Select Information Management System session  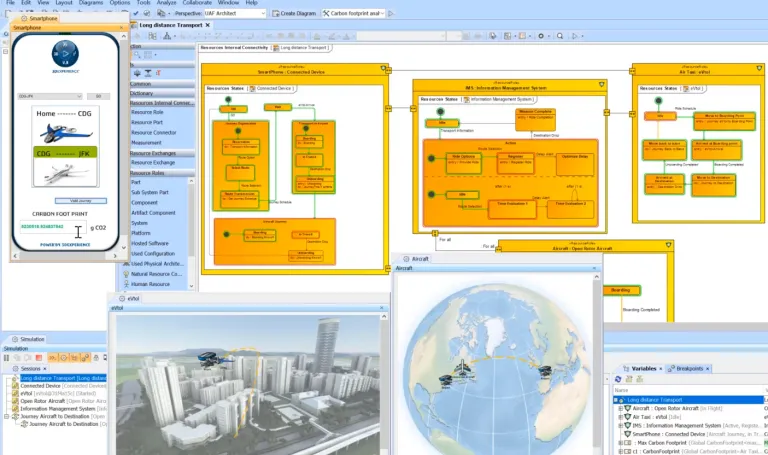(57, 408)
